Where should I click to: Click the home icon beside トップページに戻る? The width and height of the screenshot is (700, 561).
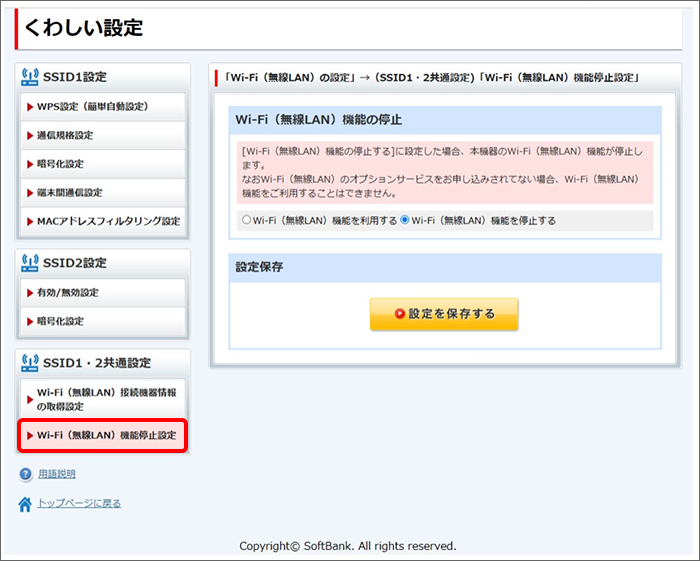point(25,504)
